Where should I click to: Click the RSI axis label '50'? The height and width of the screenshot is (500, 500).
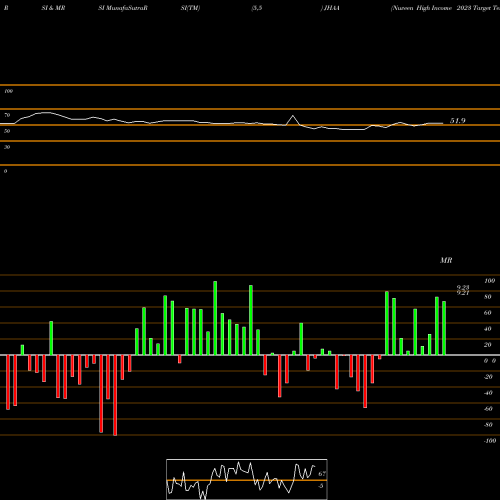point(7,131)
